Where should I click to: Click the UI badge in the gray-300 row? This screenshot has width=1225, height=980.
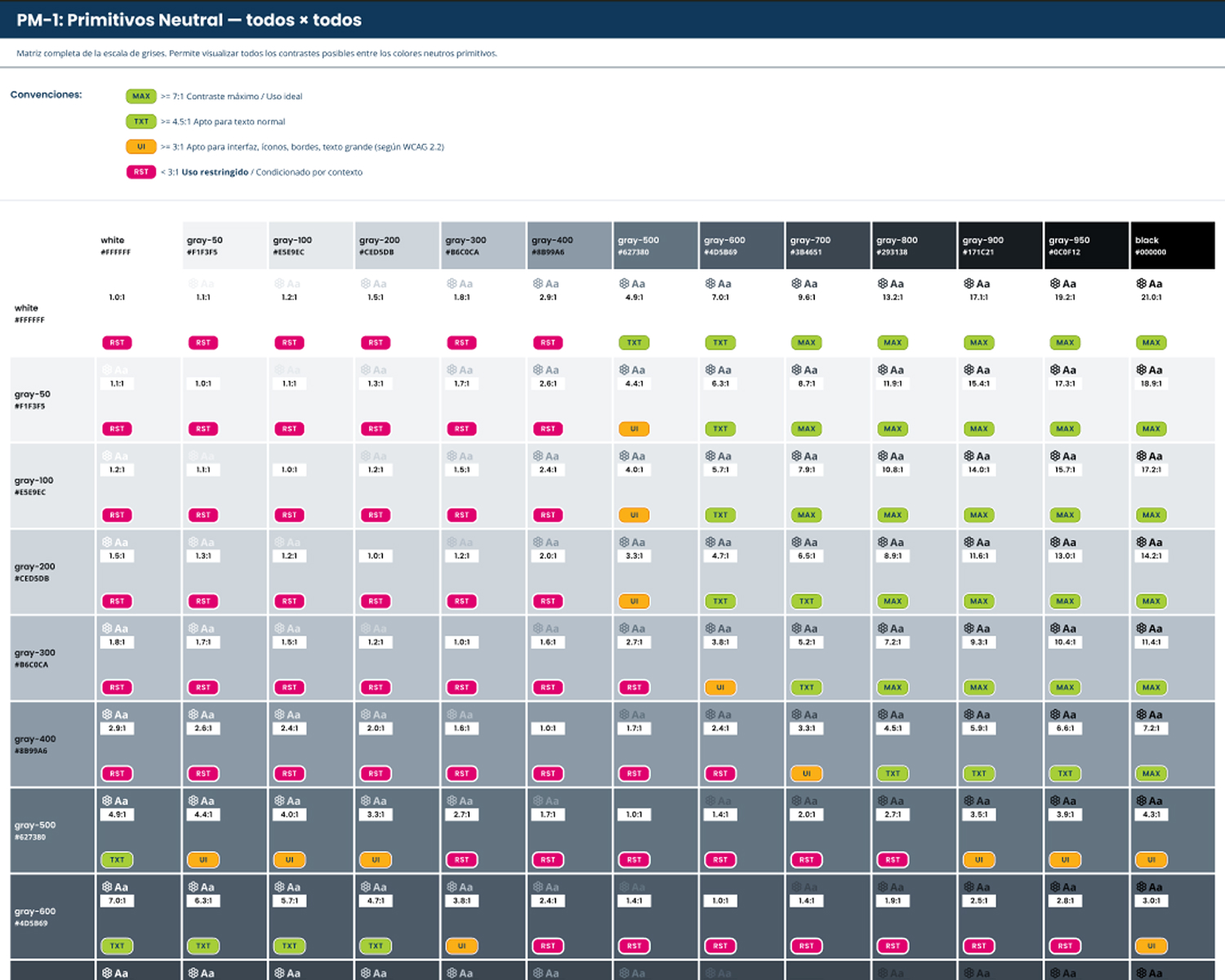[720, 688]
